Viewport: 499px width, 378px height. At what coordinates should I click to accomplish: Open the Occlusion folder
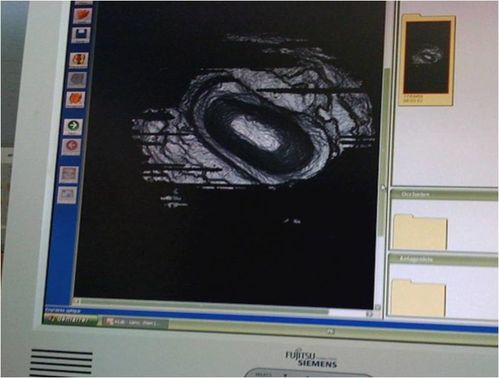[x=420, y=232]
